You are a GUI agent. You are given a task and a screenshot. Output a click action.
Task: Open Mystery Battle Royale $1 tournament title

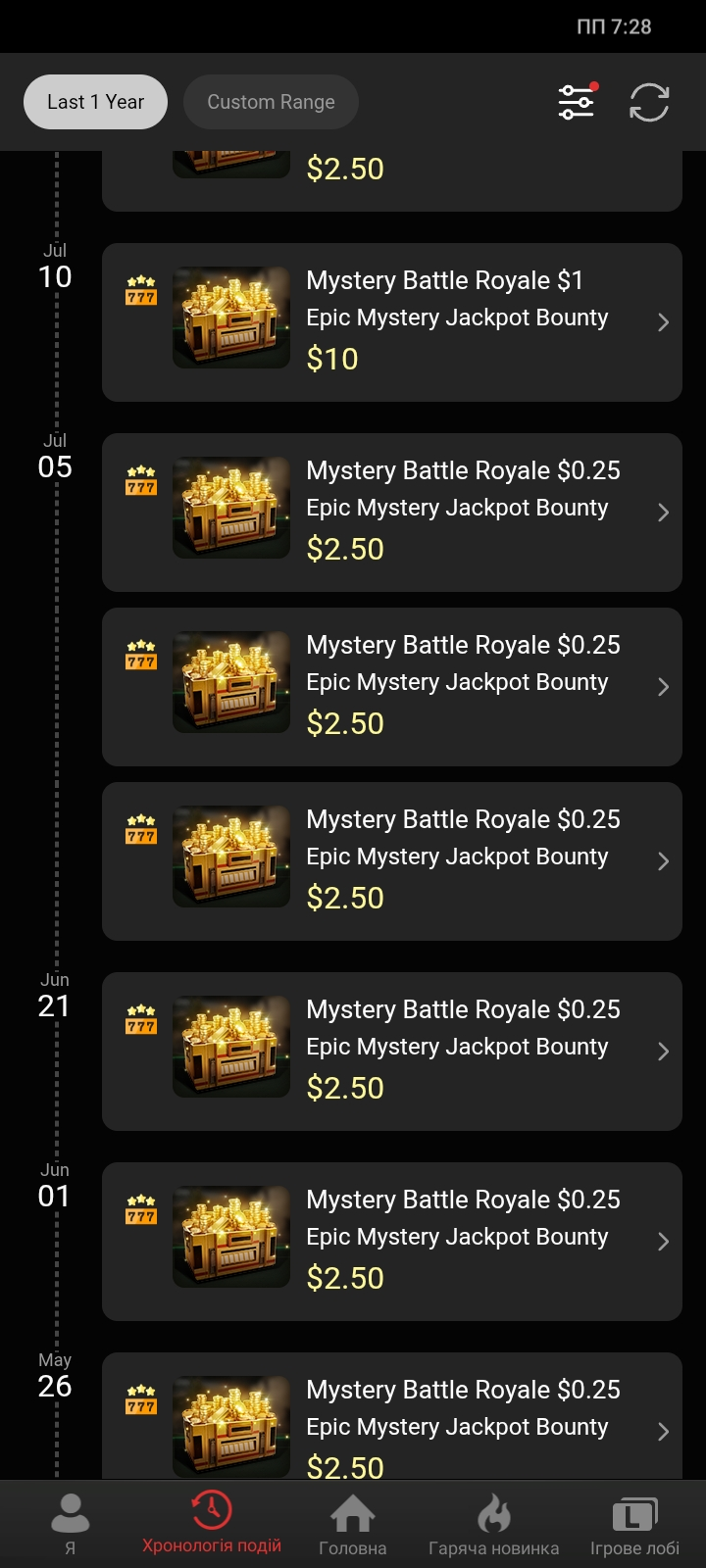[445, 280]
